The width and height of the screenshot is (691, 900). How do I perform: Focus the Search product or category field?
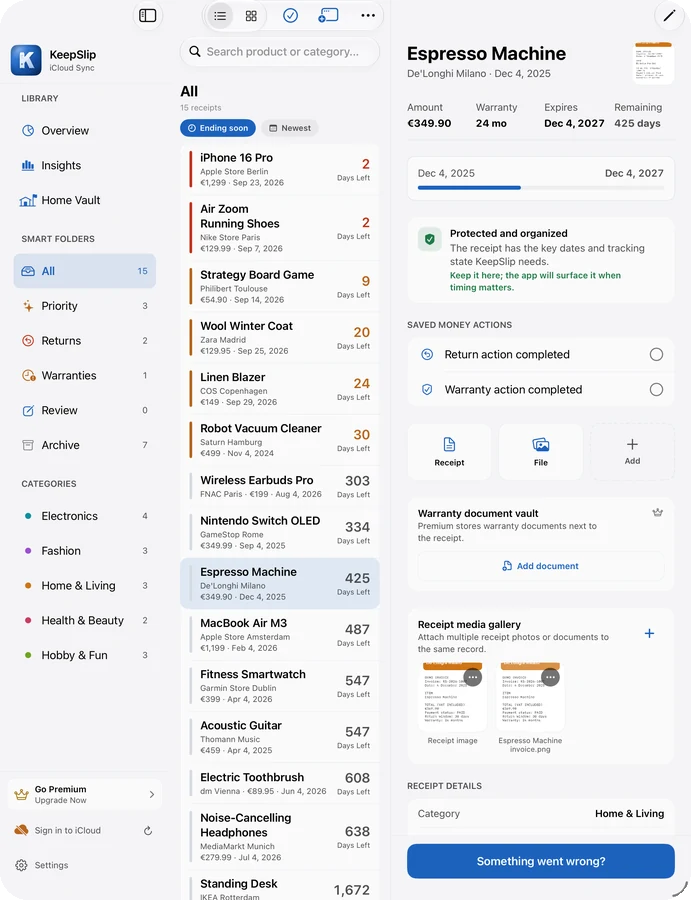click(279, 52)
